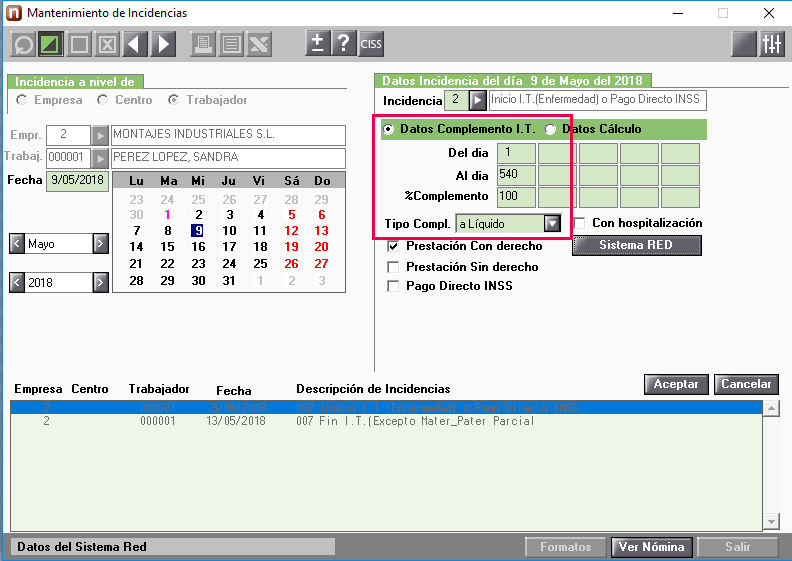
Task: Click the Trabajador column header
Action: (159, 389)
